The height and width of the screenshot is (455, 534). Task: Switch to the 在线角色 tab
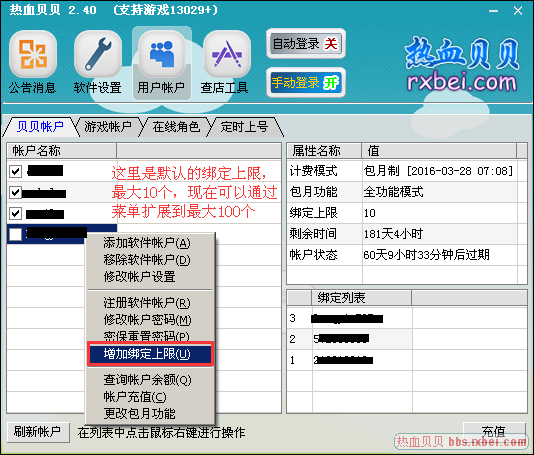point(176,127)
